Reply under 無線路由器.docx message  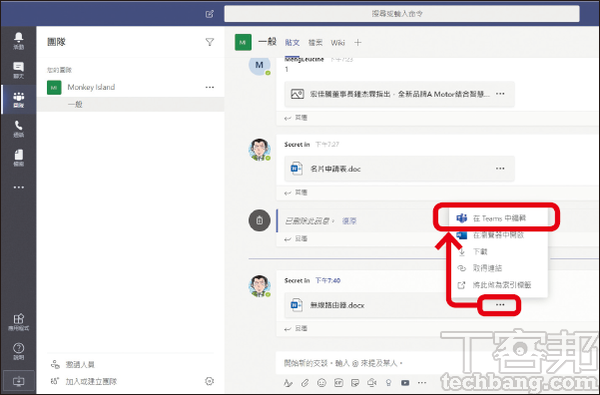click(x=296, y=328)
